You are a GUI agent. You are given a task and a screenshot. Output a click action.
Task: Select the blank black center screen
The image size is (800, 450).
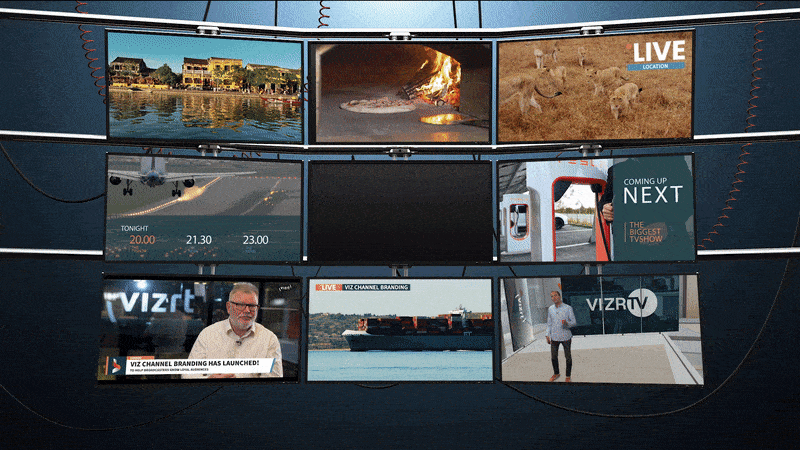point(400,212)
